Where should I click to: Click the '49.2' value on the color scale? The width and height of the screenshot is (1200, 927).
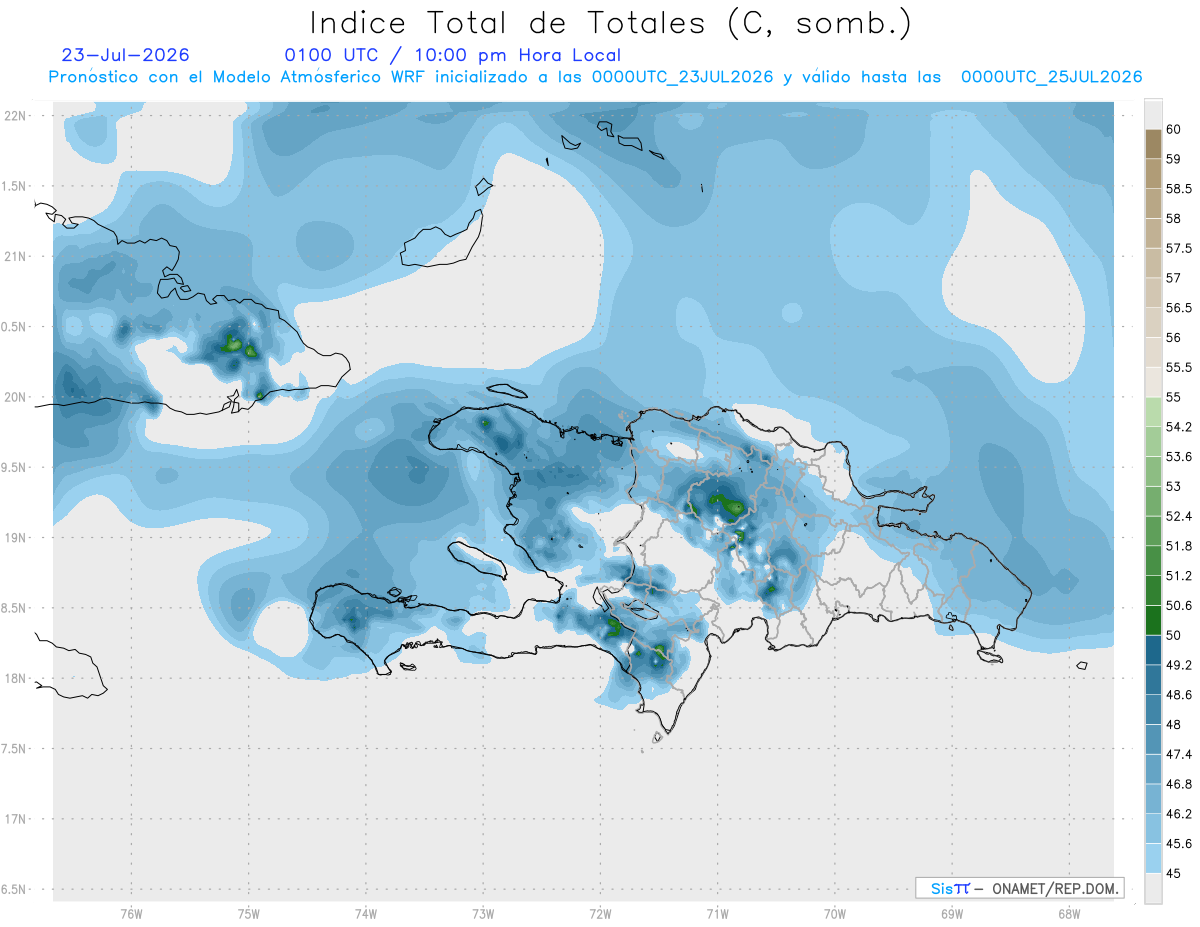click(x=1178, y=665)
